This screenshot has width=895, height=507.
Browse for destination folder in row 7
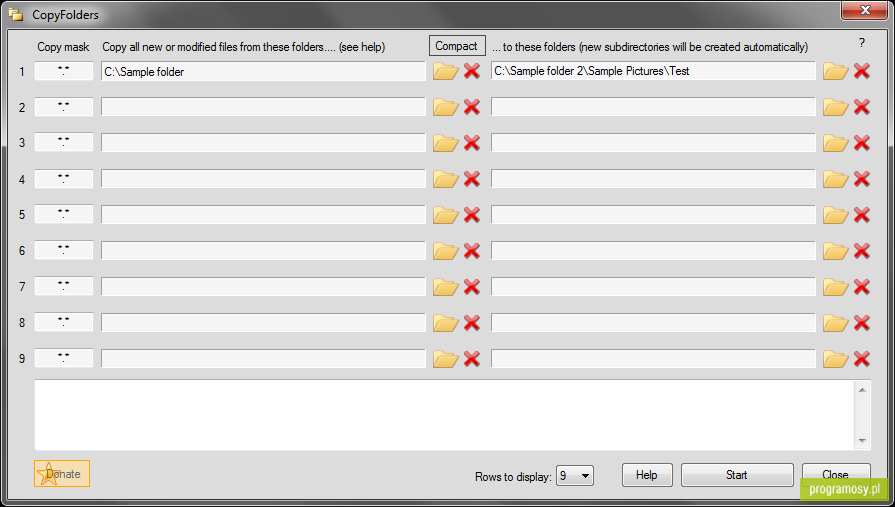click(836, 287)
